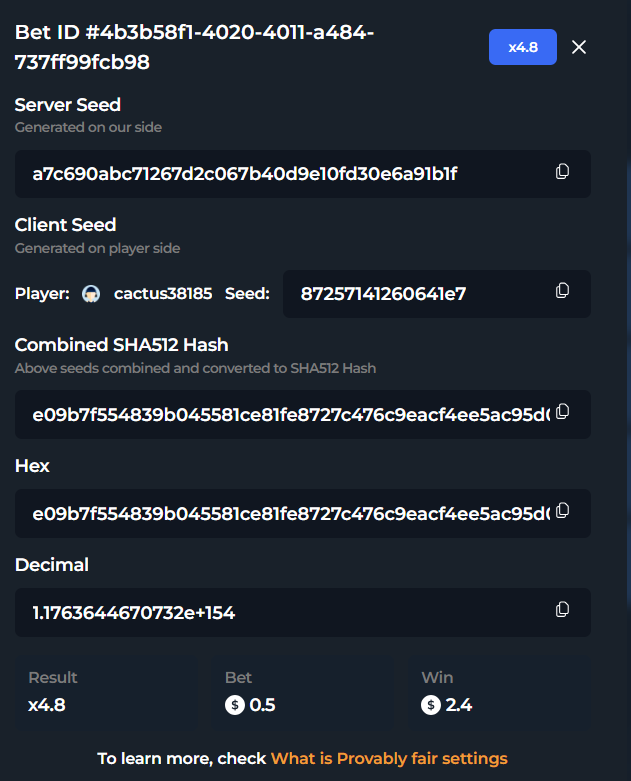The image size is (631, 781).
Task: Select the server seed text field
Action: pyautogui.click(x=303, y=174)
